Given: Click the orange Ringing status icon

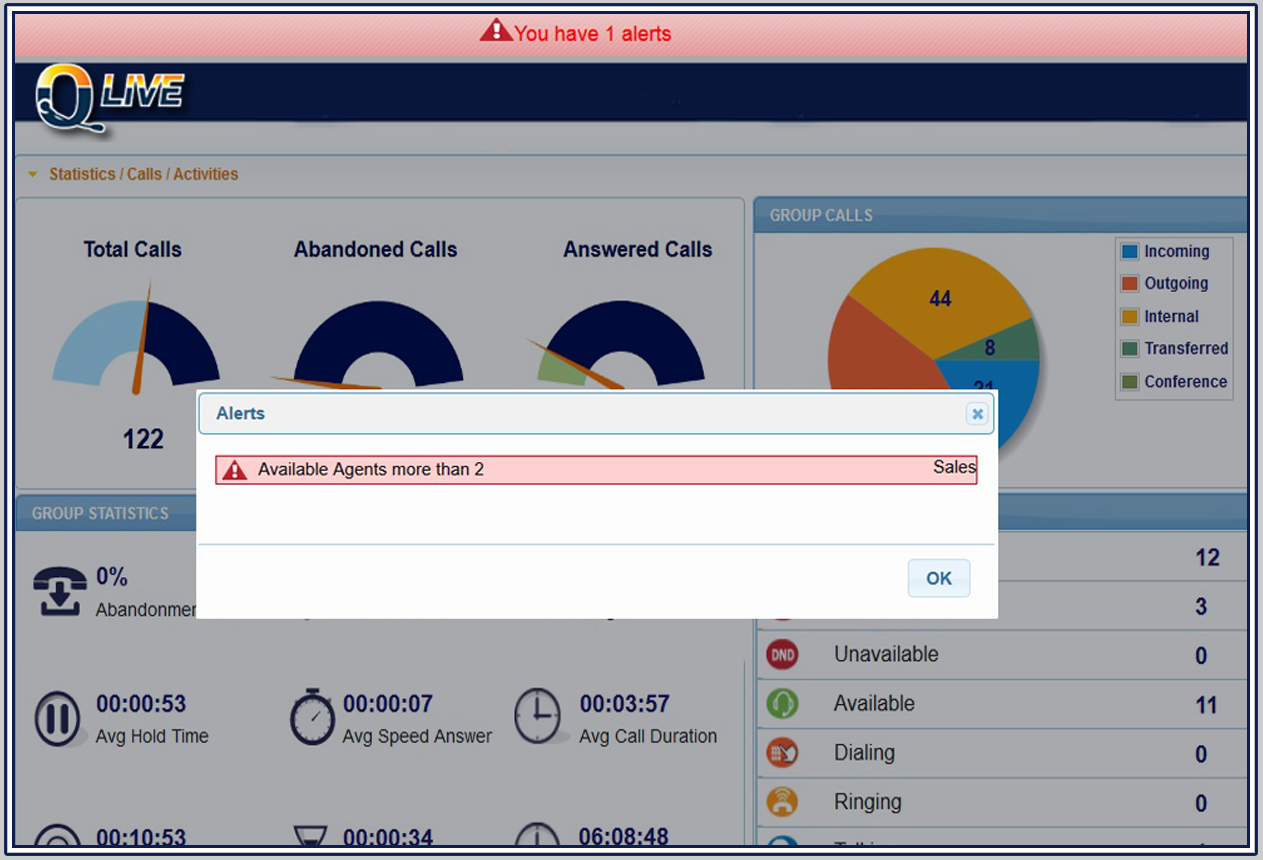Looking at the screenshot, I should 783,802.
